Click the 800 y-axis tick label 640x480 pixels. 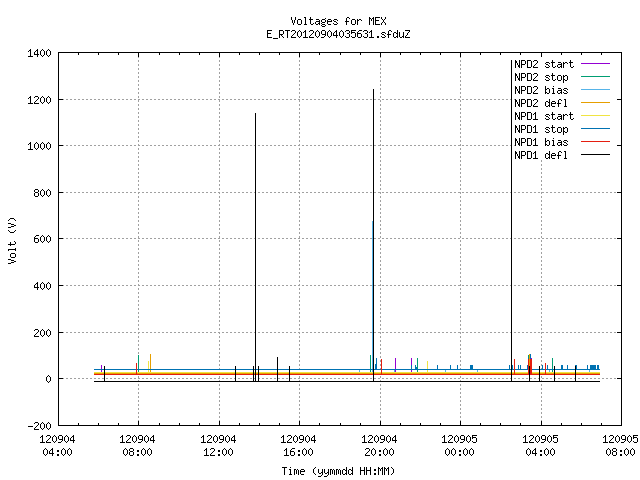[42, 193]
